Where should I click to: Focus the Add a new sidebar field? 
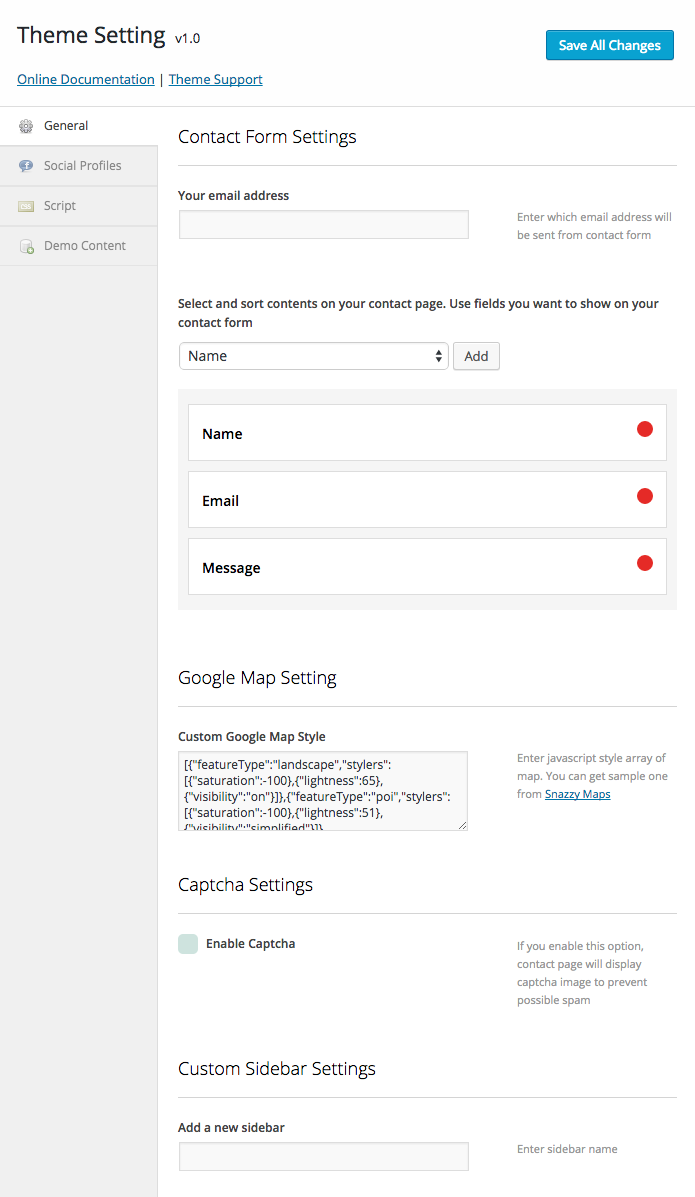point(323,1156)
